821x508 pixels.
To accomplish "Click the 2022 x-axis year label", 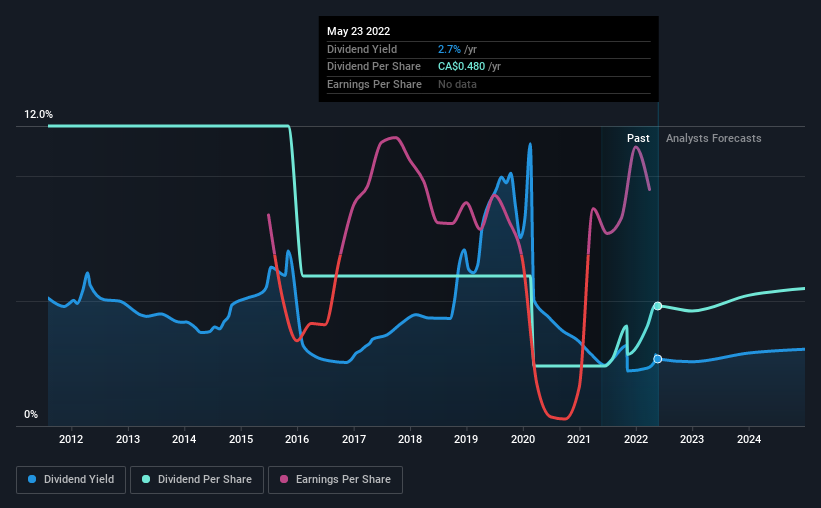I will [636, 439].
